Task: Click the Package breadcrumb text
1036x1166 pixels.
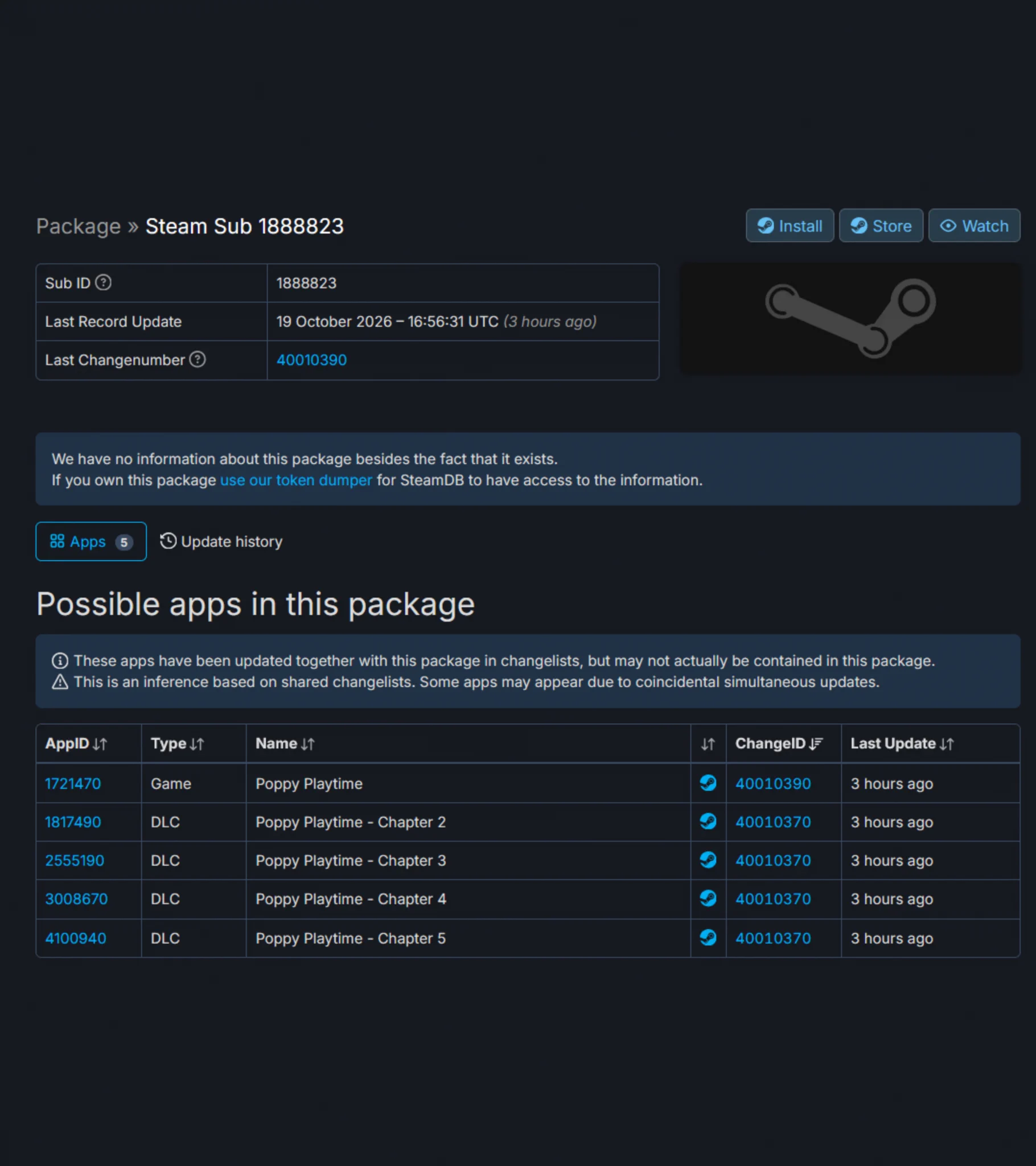Action: (79, 227)
